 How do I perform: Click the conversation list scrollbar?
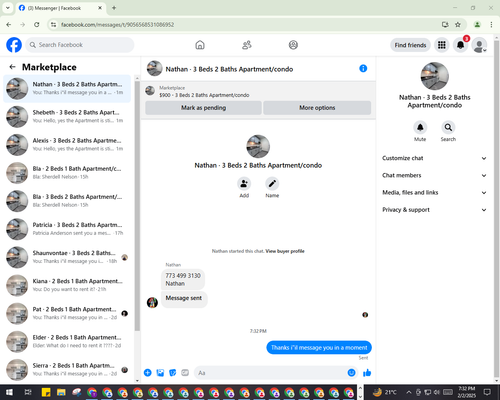pyautogui.click(x=137, y=205)
